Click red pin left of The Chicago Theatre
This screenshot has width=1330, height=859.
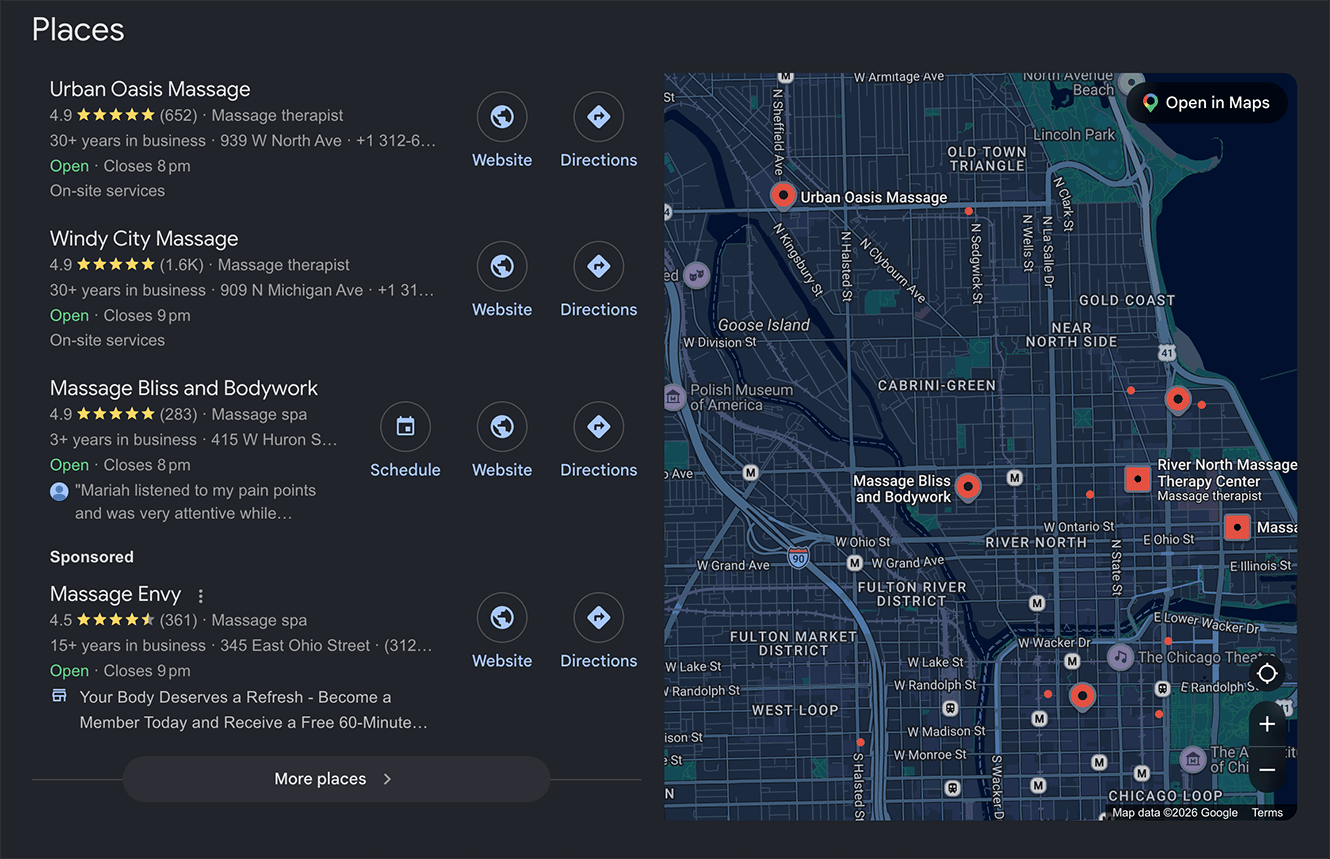coord(1081,696)
